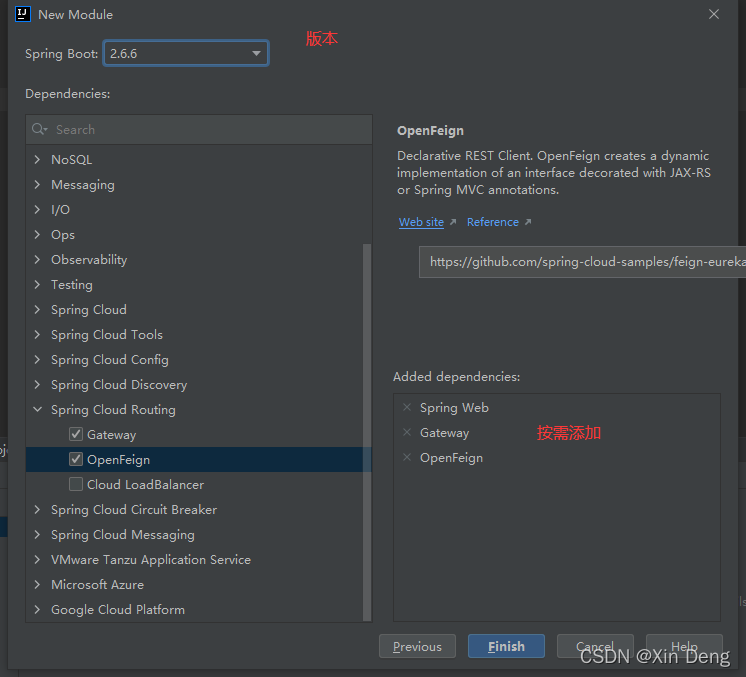Expand the Spring Cloud Config category
The height and width of the screenshot is (677, 746).
(38, 359)
